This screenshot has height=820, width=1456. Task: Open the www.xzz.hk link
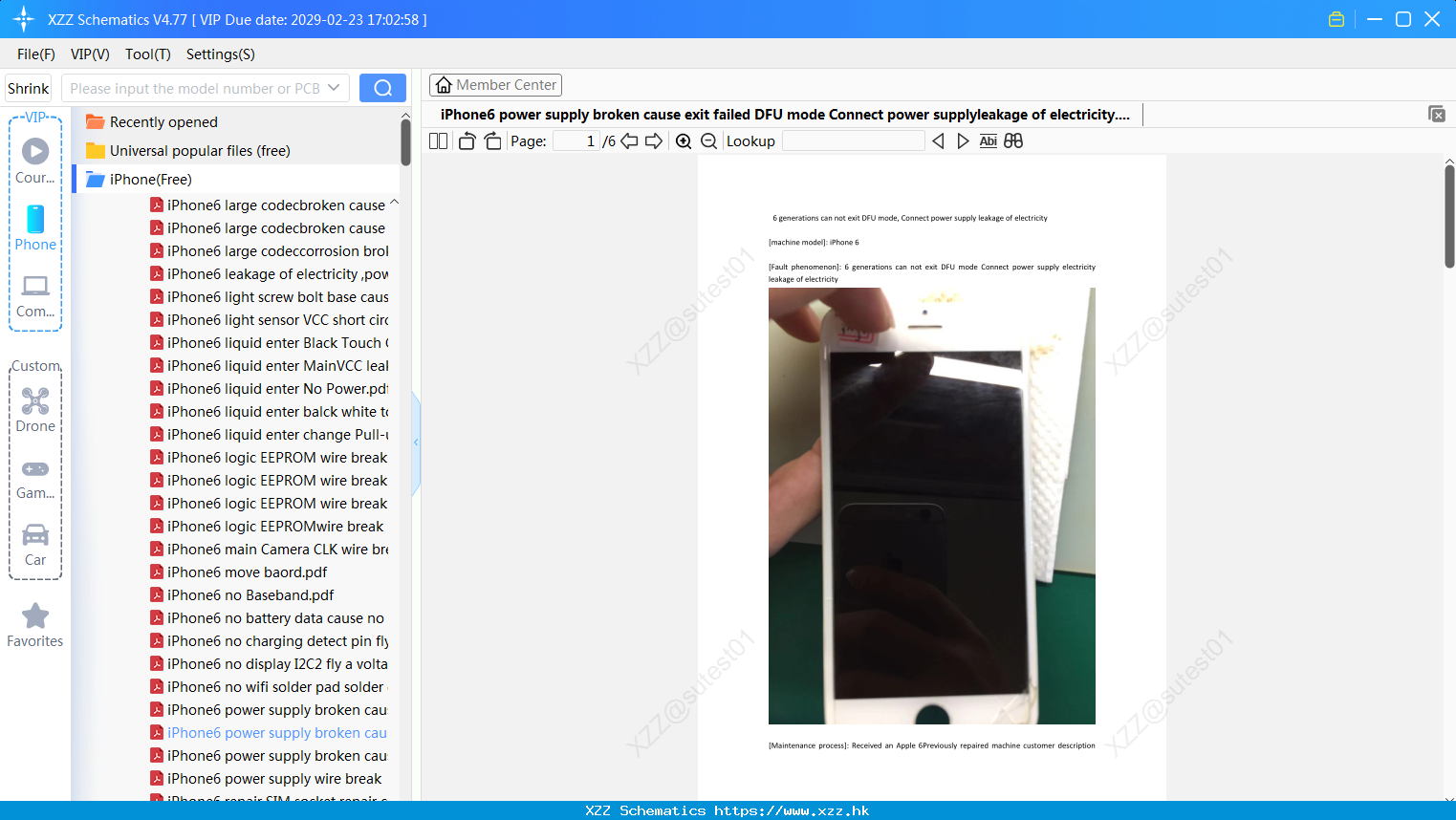[792, 810]
